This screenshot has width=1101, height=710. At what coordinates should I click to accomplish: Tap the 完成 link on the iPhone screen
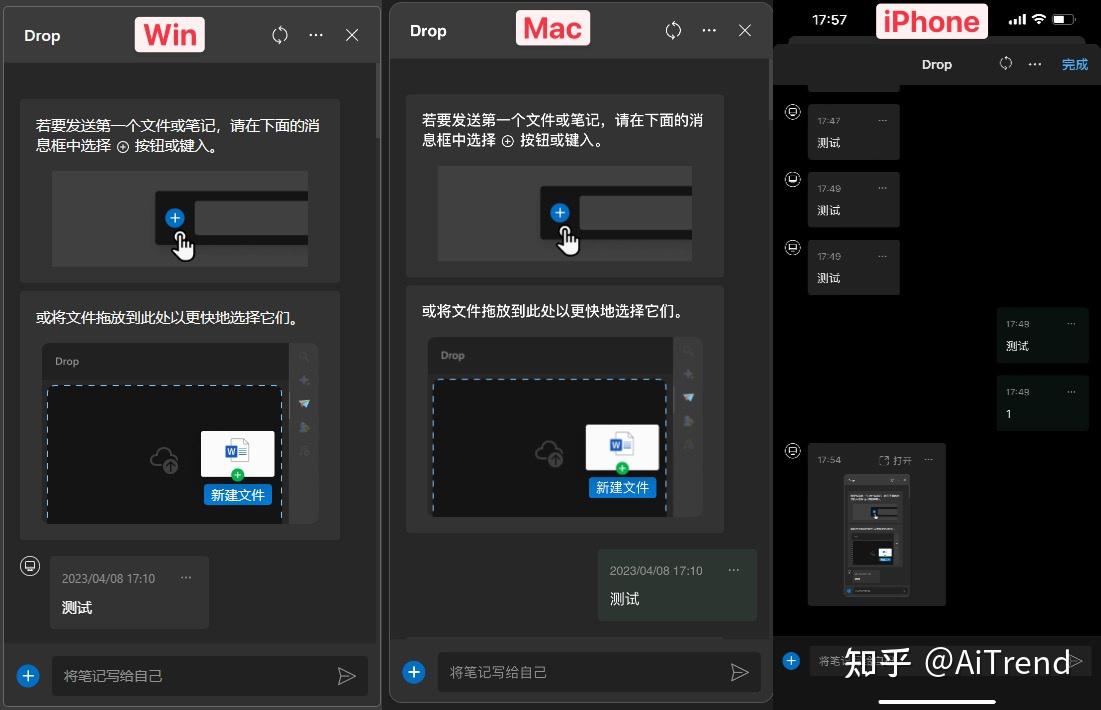(x=1074, y=63)
